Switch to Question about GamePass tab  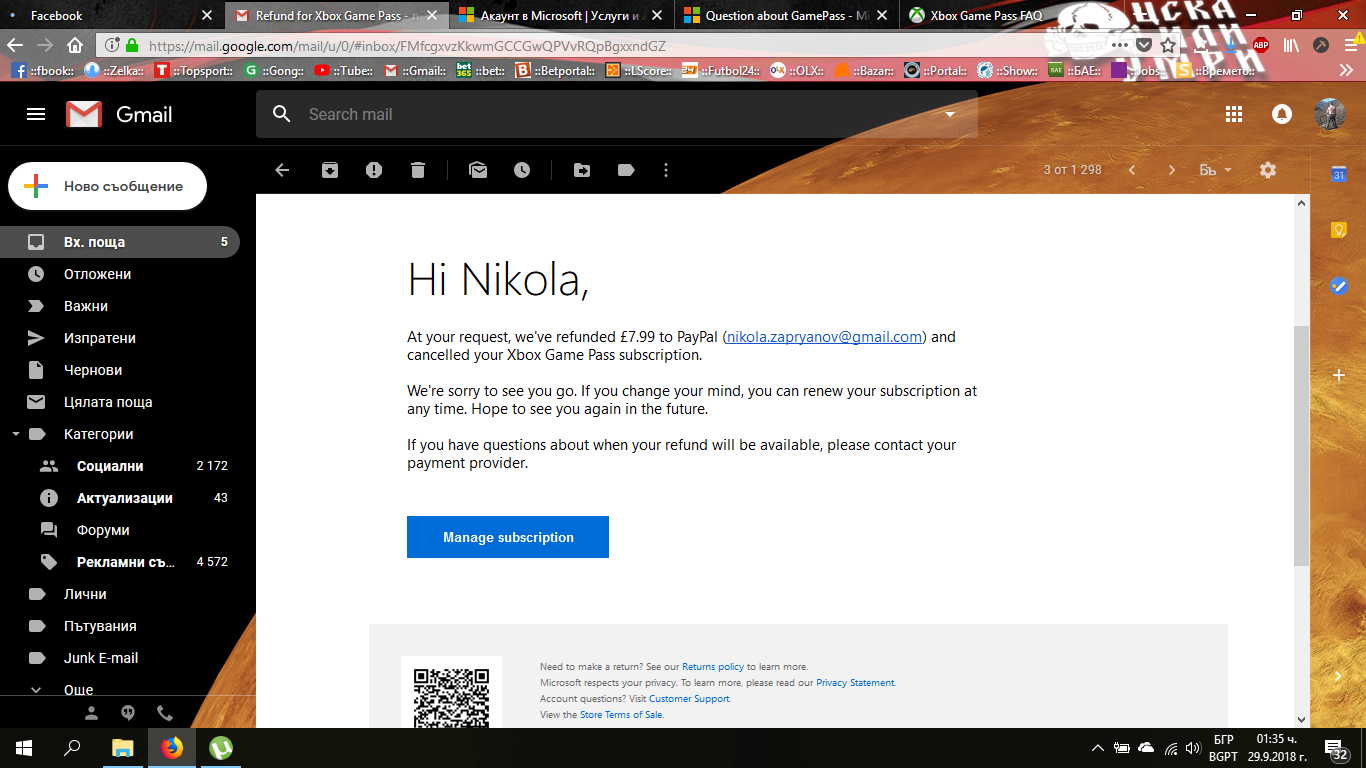click(787, 15)
